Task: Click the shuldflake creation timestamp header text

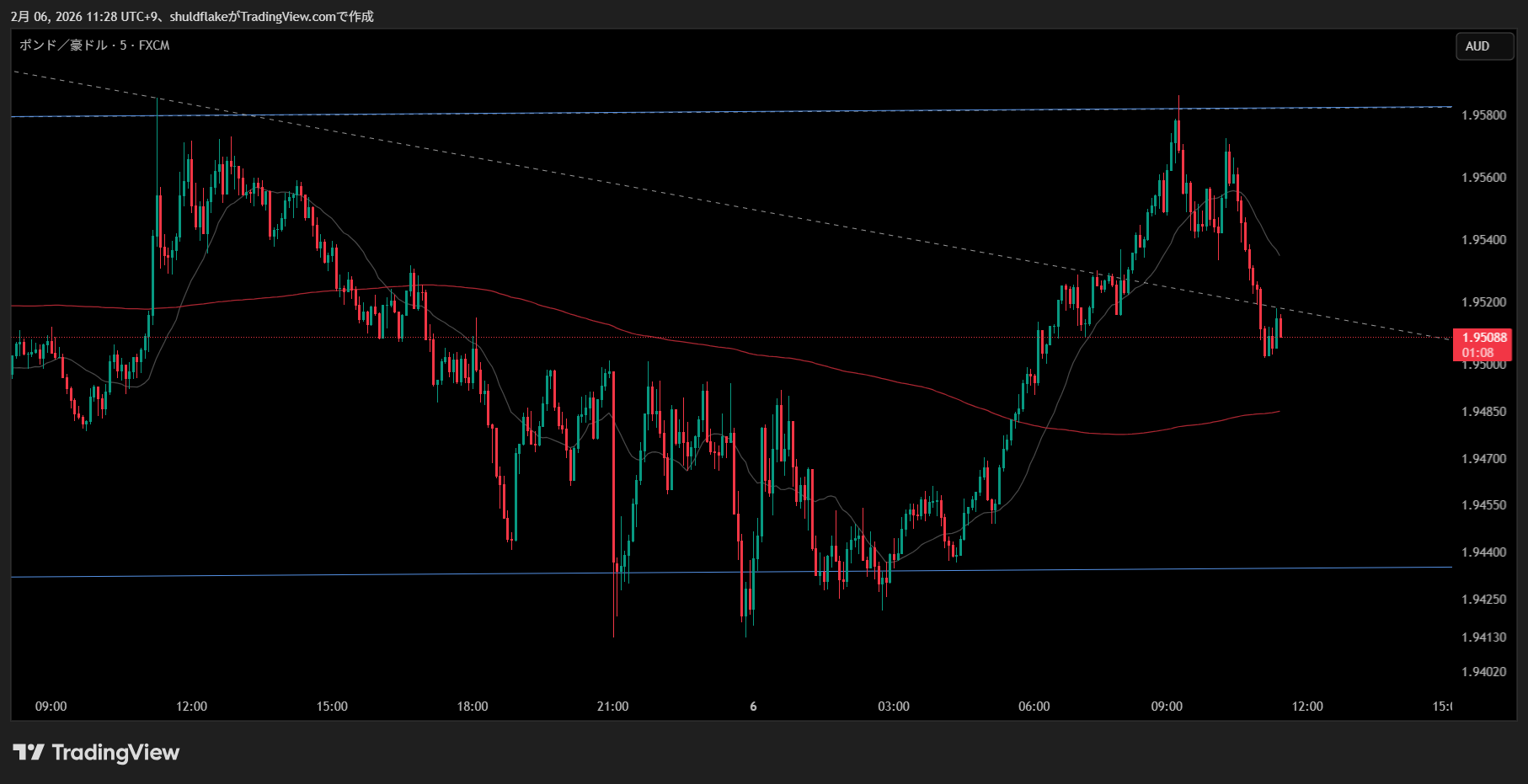Action: point(192,16)
